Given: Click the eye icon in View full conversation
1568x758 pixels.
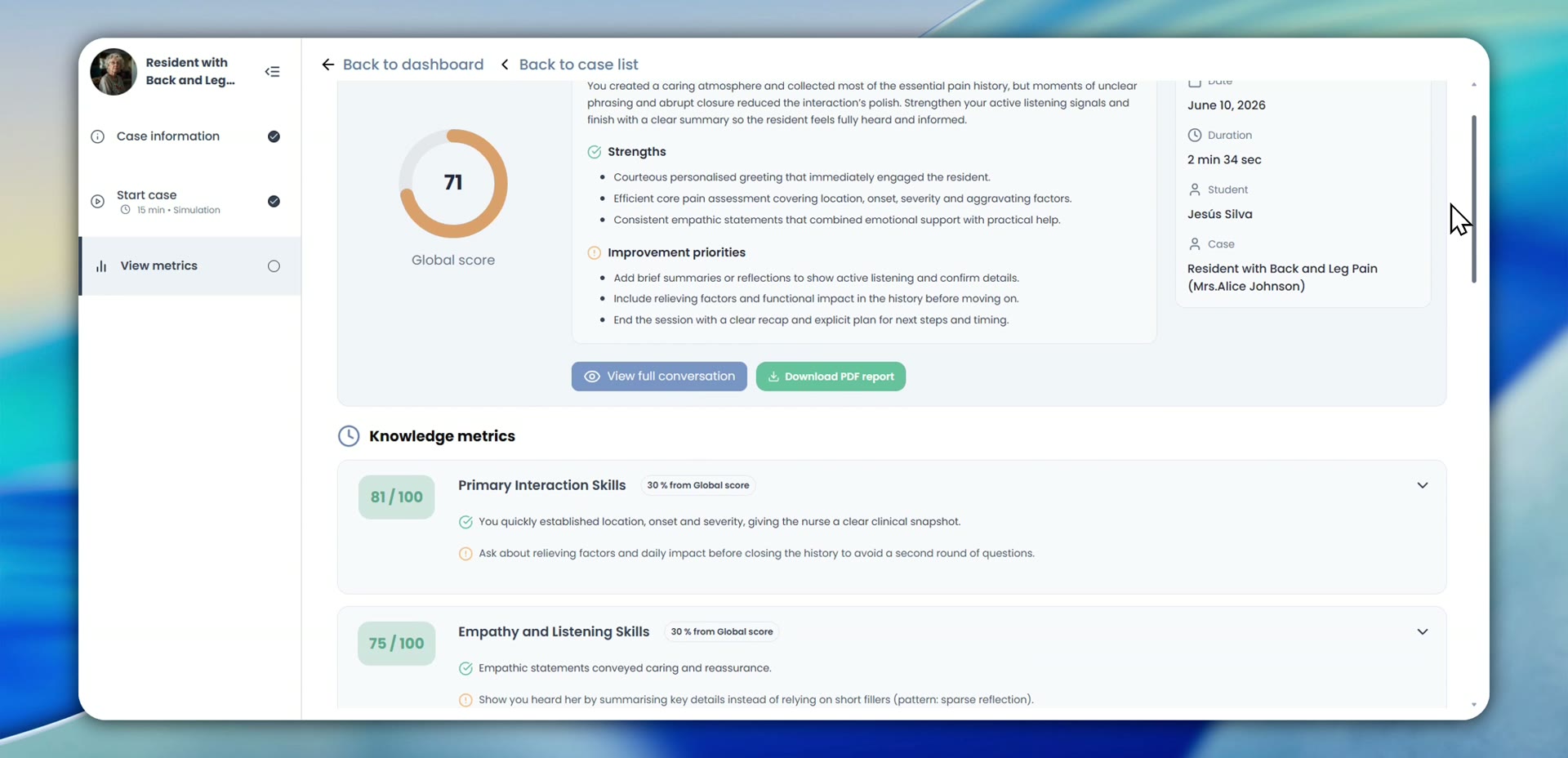Looking at the screenshot, I should coord(592,377).
